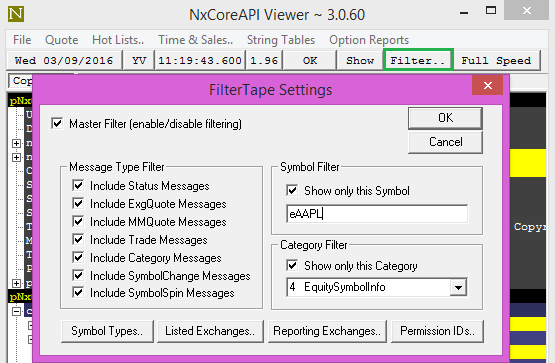Image resolution: width=555 pixels, height=363 pixels.
Task: Toggle the Master Filter checkbox
Action: point(57,123)
